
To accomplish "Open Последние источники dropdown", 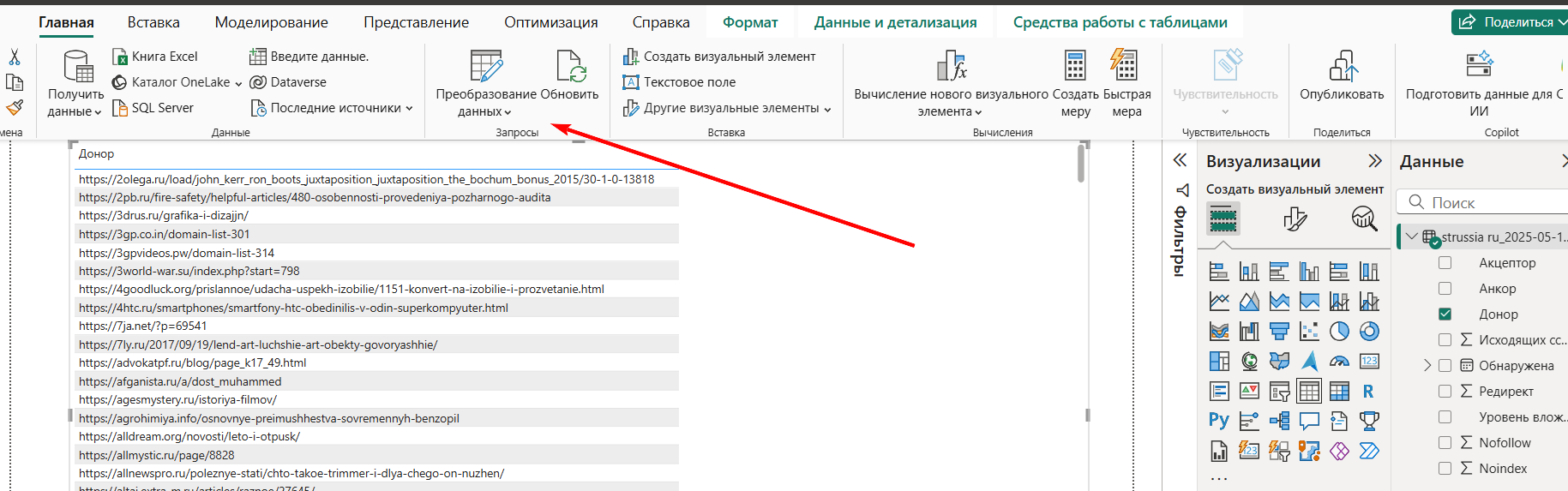I will pyautogui.click(x=409, y=109).
